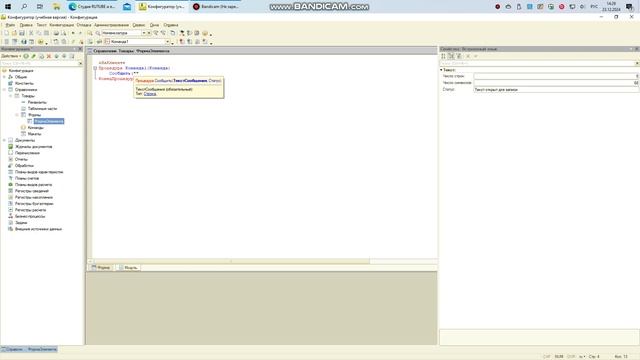Click the configuration tree search field
640x360 pixels.
point(39,63)
